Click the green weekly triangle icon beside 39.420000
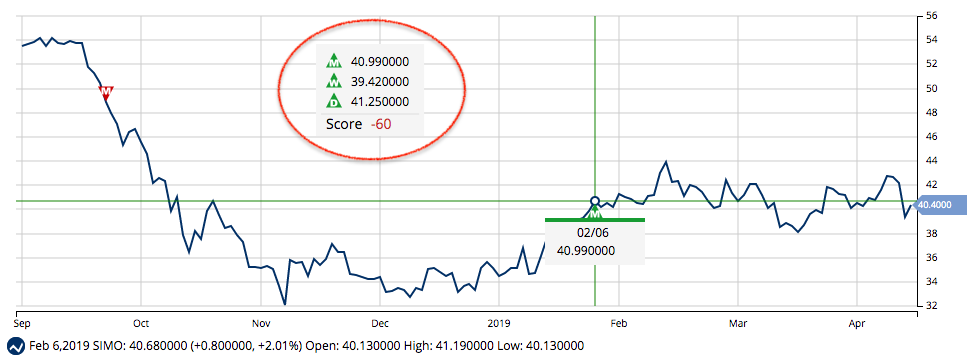 point(335,81)
